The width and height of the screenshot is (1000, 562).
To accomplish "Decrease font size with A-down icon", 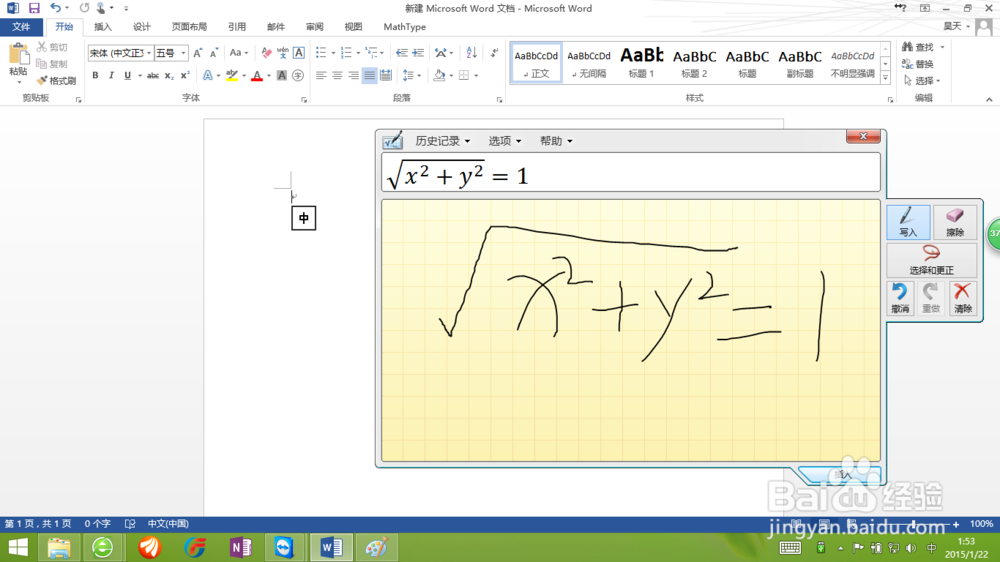I will [214, 53].
